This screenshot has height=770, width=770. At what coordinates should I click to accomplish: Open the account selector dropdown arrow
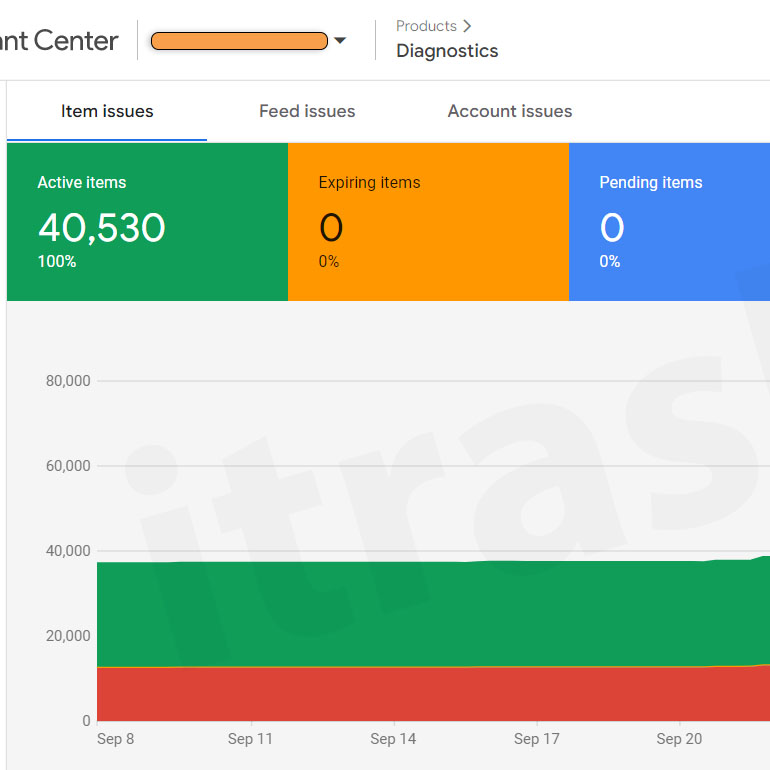[x=340, y=41]
